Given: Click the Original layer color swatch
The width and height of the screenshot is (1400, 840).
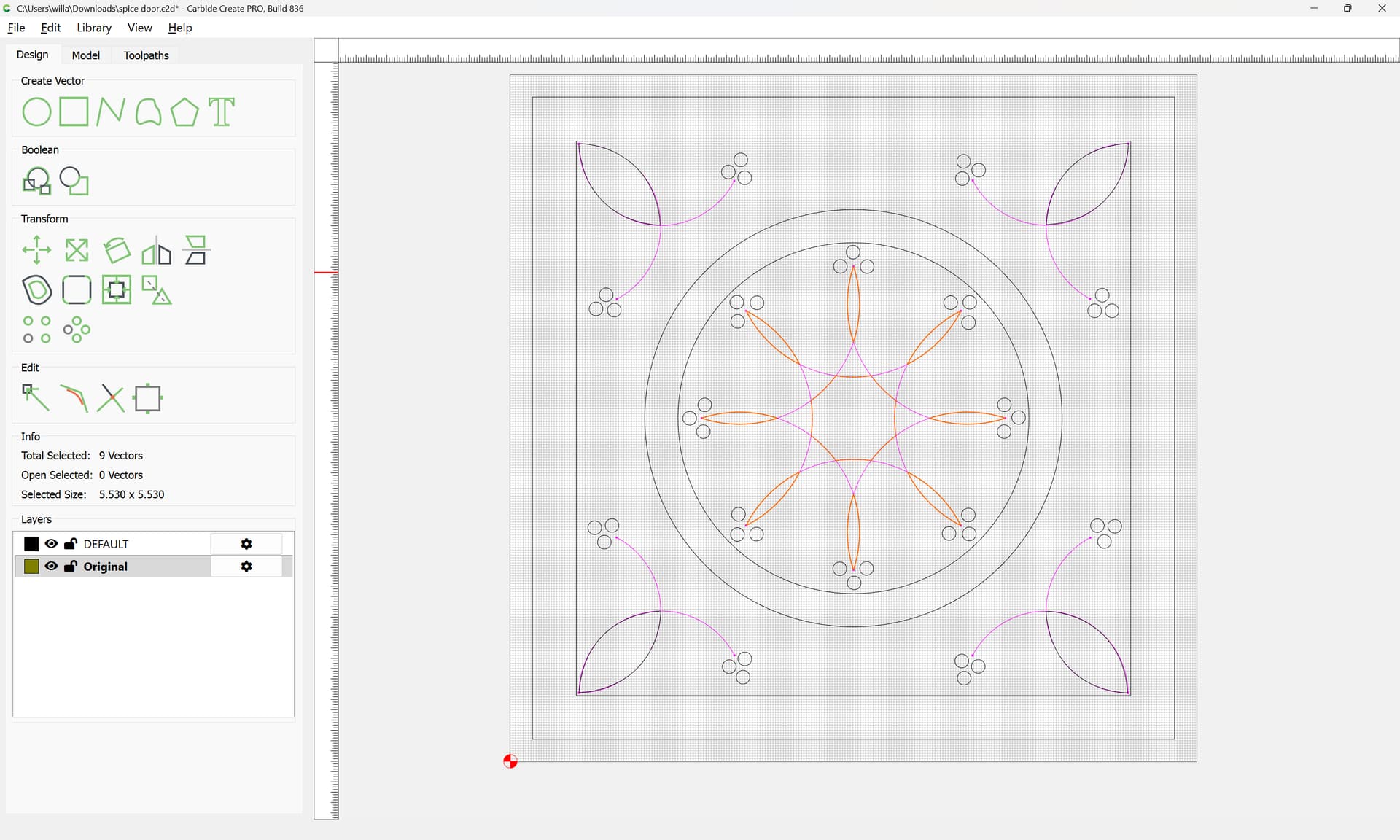Looking at the screenshot, I should [31, 567].
